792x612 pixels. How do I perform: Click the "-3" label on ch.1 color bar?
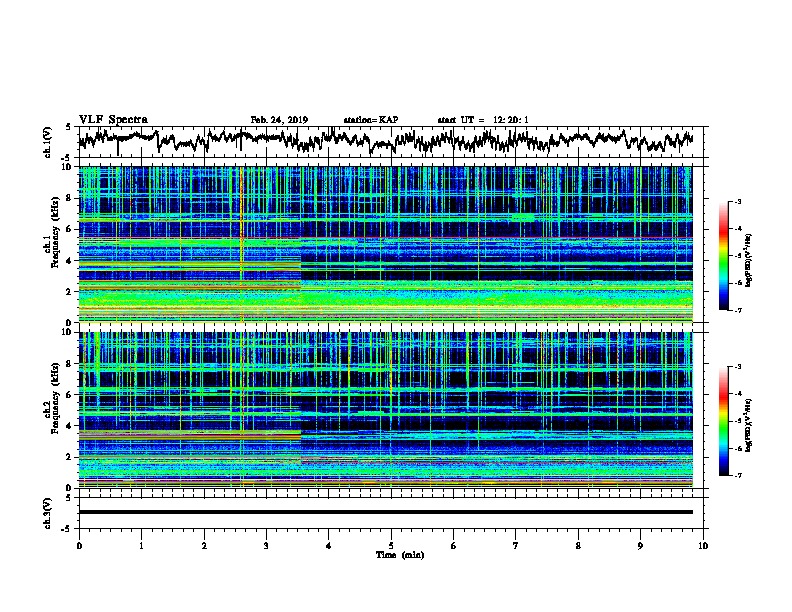(737, 202)
